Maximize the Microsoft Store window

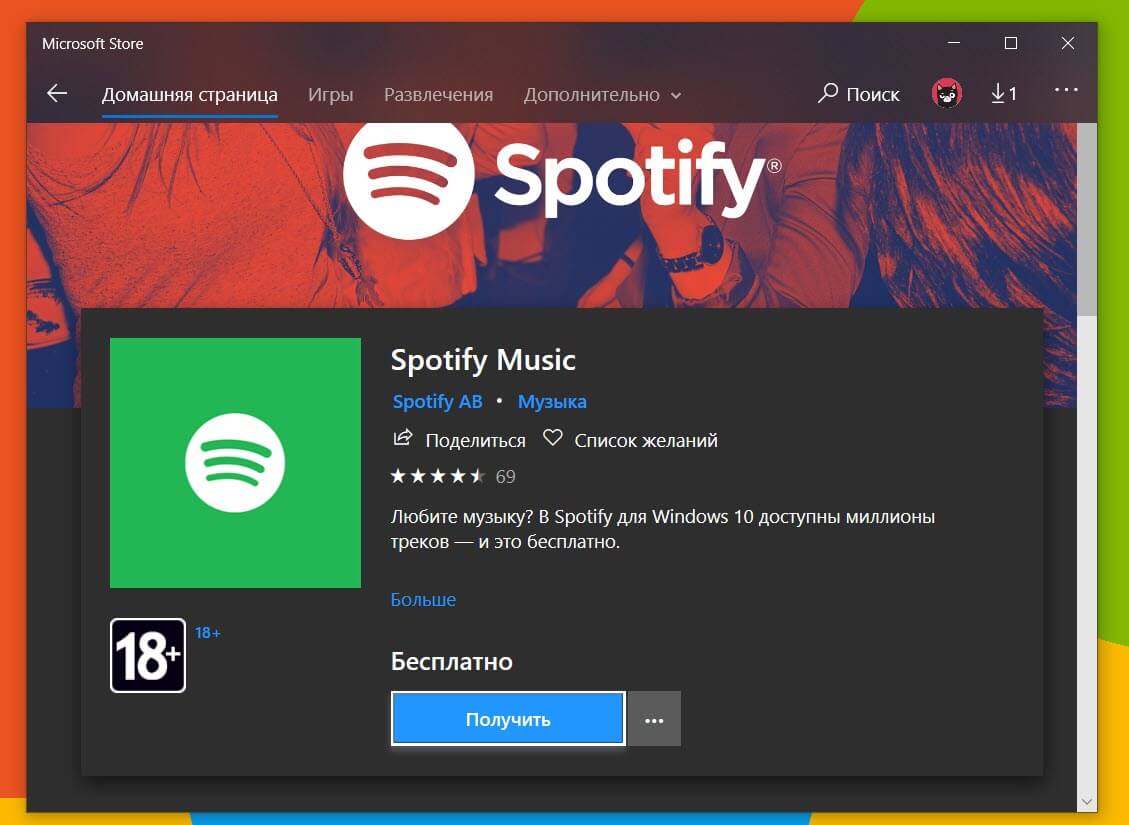pos(1011,43)
